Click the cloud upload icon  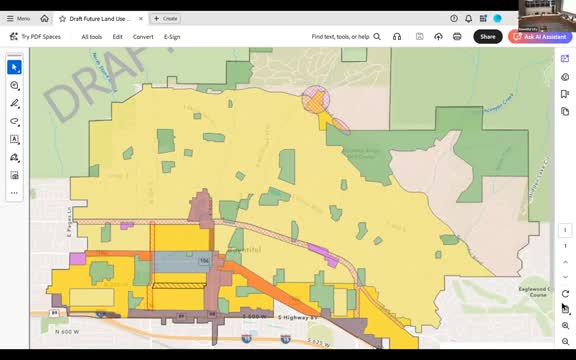pyautogui.click(x=438, y=37)
